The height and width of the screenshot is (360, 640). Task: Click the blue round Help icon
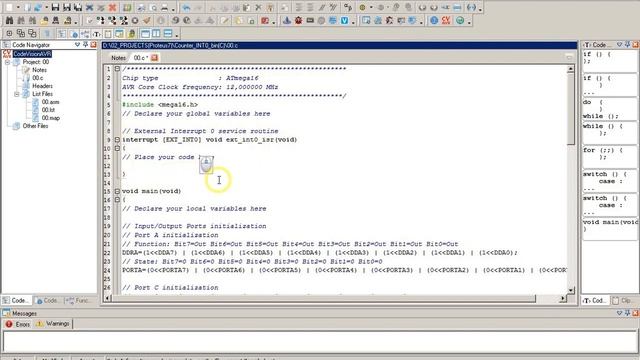434,20
